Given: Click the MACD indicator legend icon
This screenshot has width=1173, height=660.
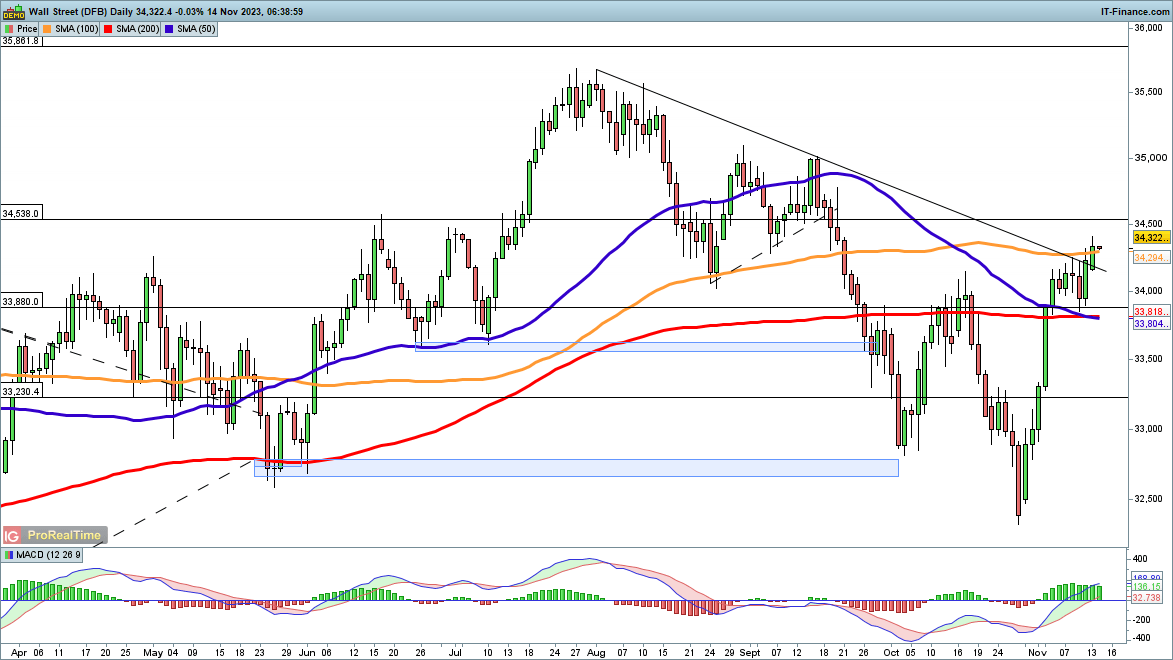Looking at the screenshot, I should [x=8, y=555].
